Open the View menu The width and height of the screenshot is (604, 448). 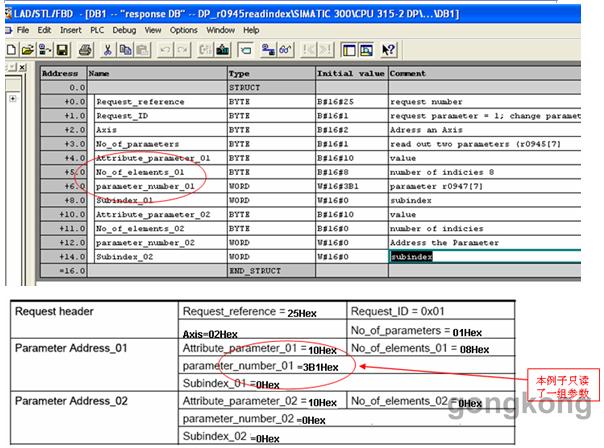coord(153,30)
